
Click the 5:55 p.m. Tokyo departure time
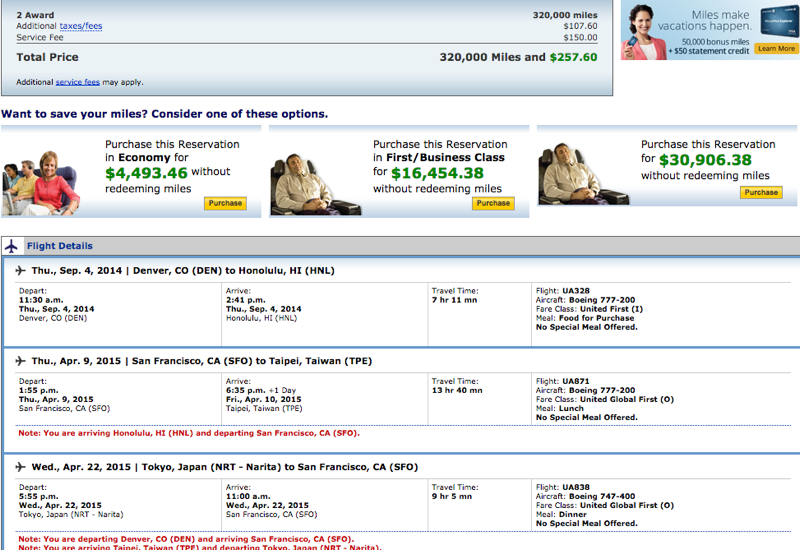tap(39, 496)
